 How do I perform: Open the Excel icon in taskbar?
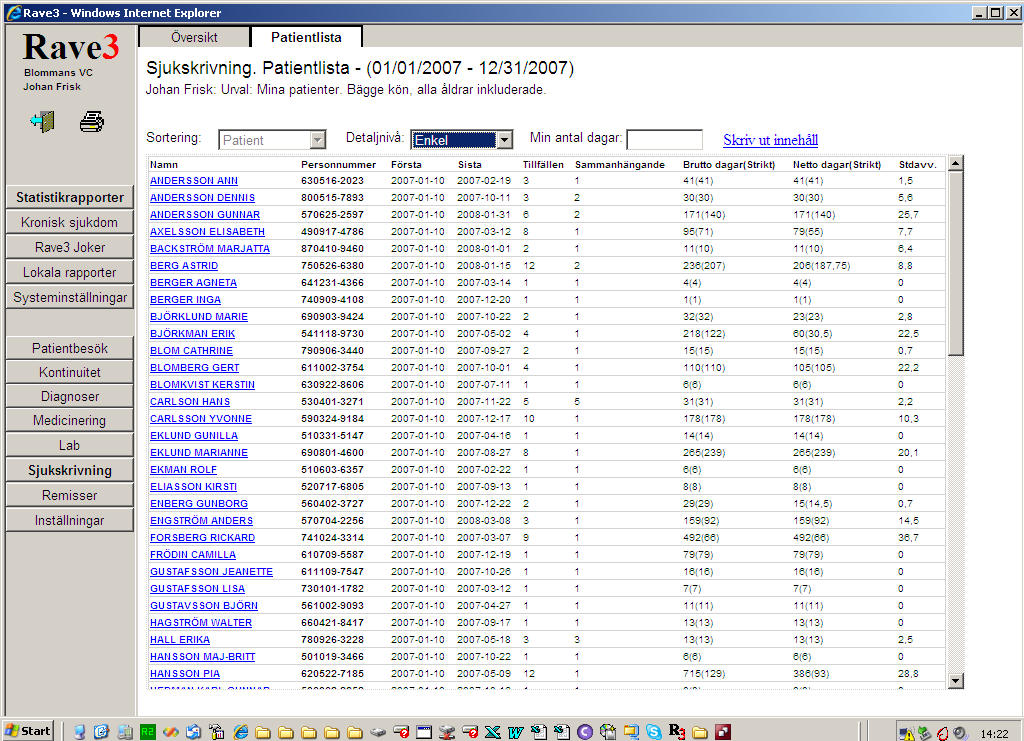492,732
